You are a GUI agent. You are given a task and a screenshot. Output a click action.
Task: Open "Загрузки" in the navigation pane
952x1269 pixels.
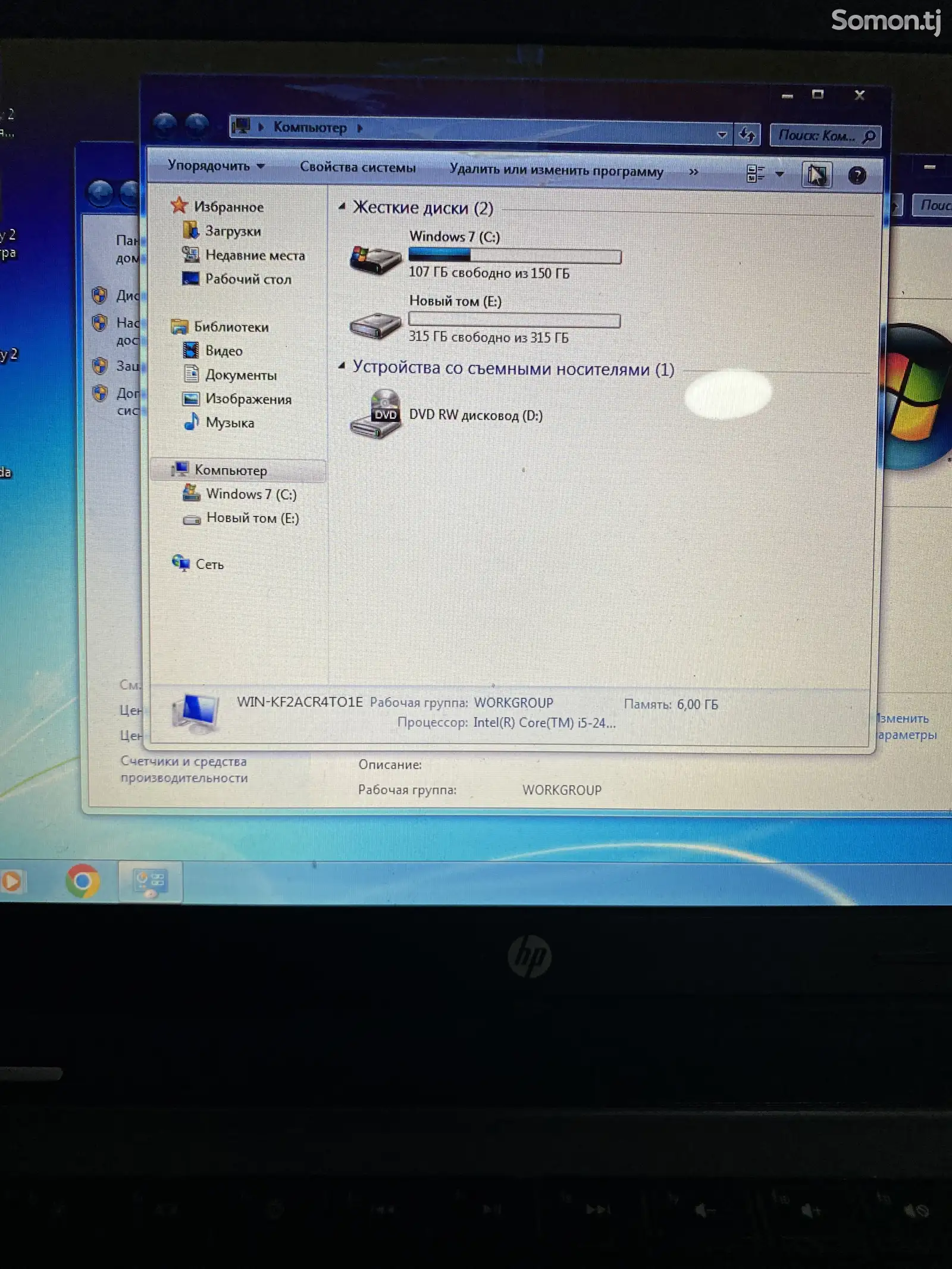click(x=233, y=231)
